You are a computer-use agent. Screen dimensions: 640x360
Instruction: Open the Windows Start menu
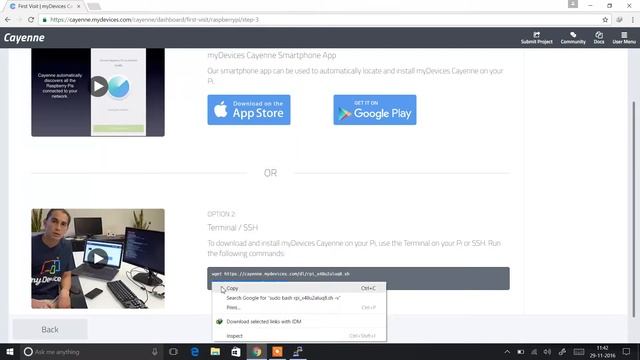tap(10, 351)
